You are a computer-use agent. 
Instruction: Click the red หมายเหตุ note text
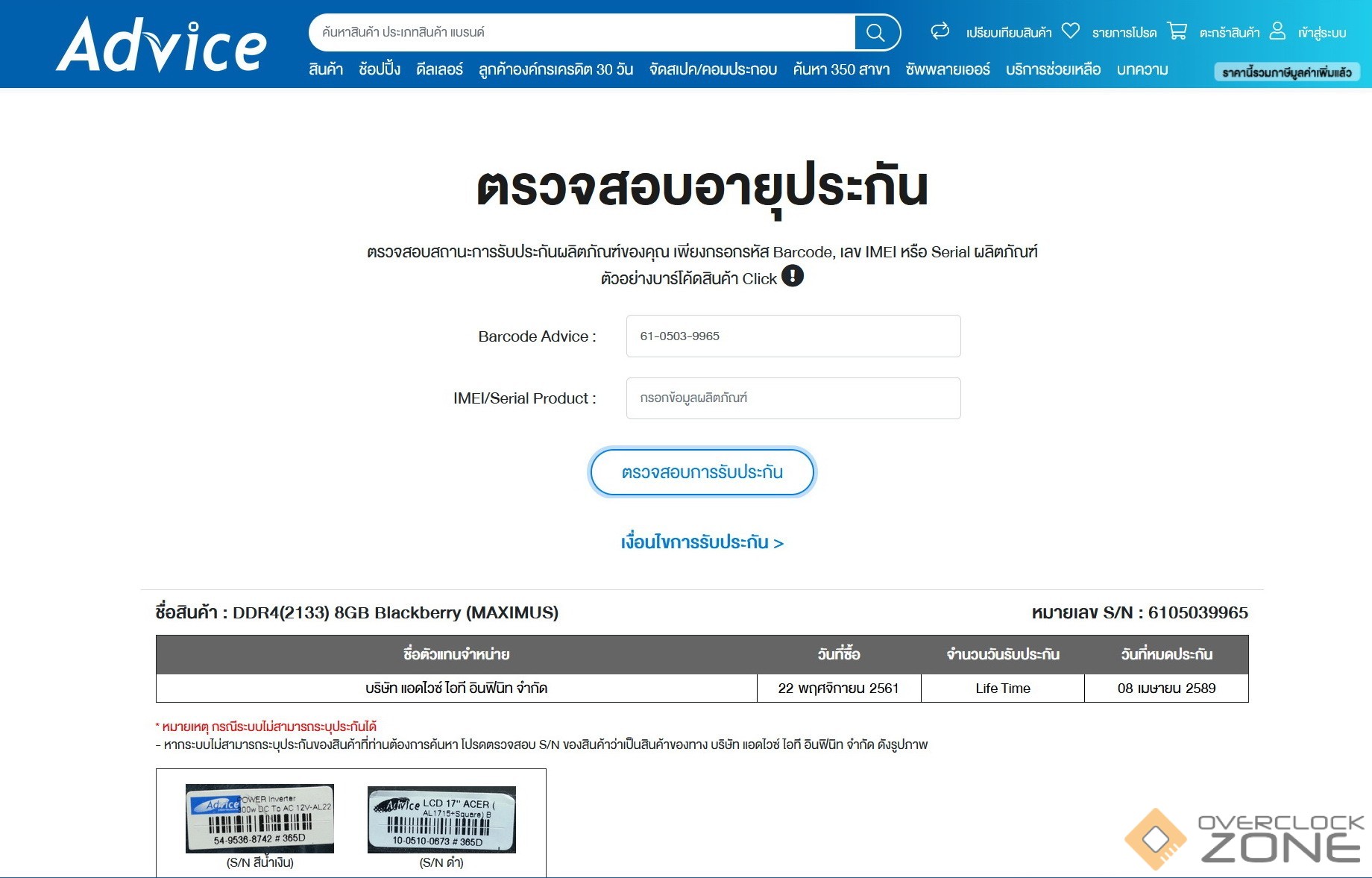(265, 726)
